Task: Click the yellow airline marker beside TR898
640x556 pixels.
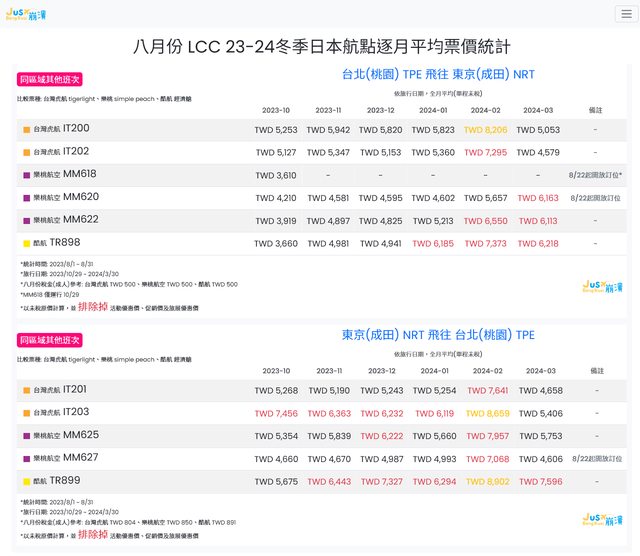Action: click(27, 243)
